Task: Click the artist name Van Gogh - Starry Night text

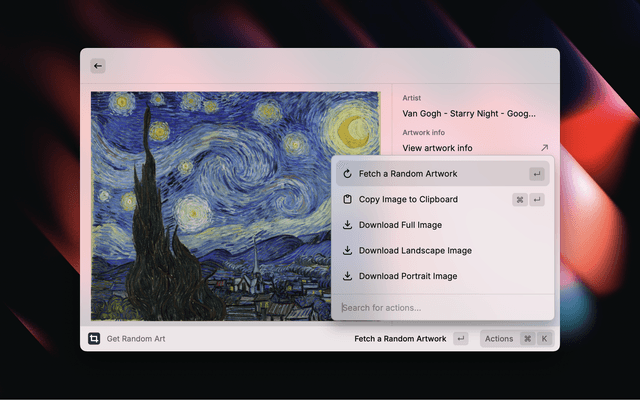Action: click(x=469, y=114)
